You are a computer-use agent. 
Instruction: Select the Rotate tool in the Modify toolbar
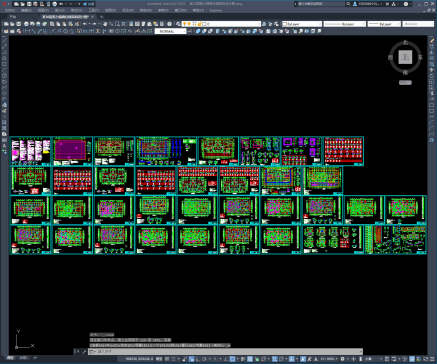point(432,76)
